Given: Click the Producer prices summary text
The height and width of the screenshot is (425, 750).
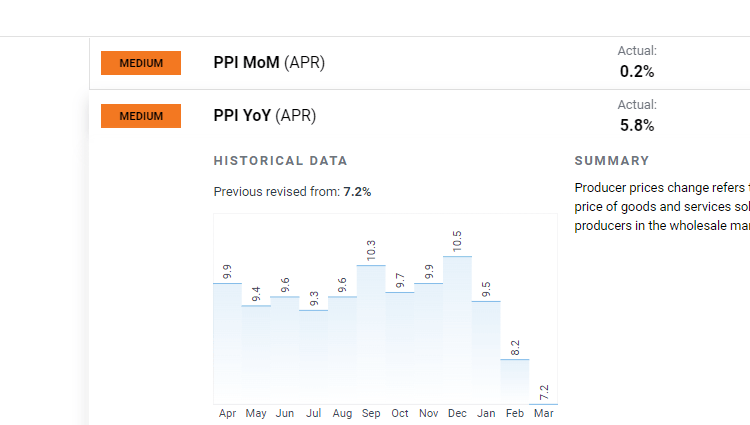Looking at the screenshot, I should coord(660,207).
